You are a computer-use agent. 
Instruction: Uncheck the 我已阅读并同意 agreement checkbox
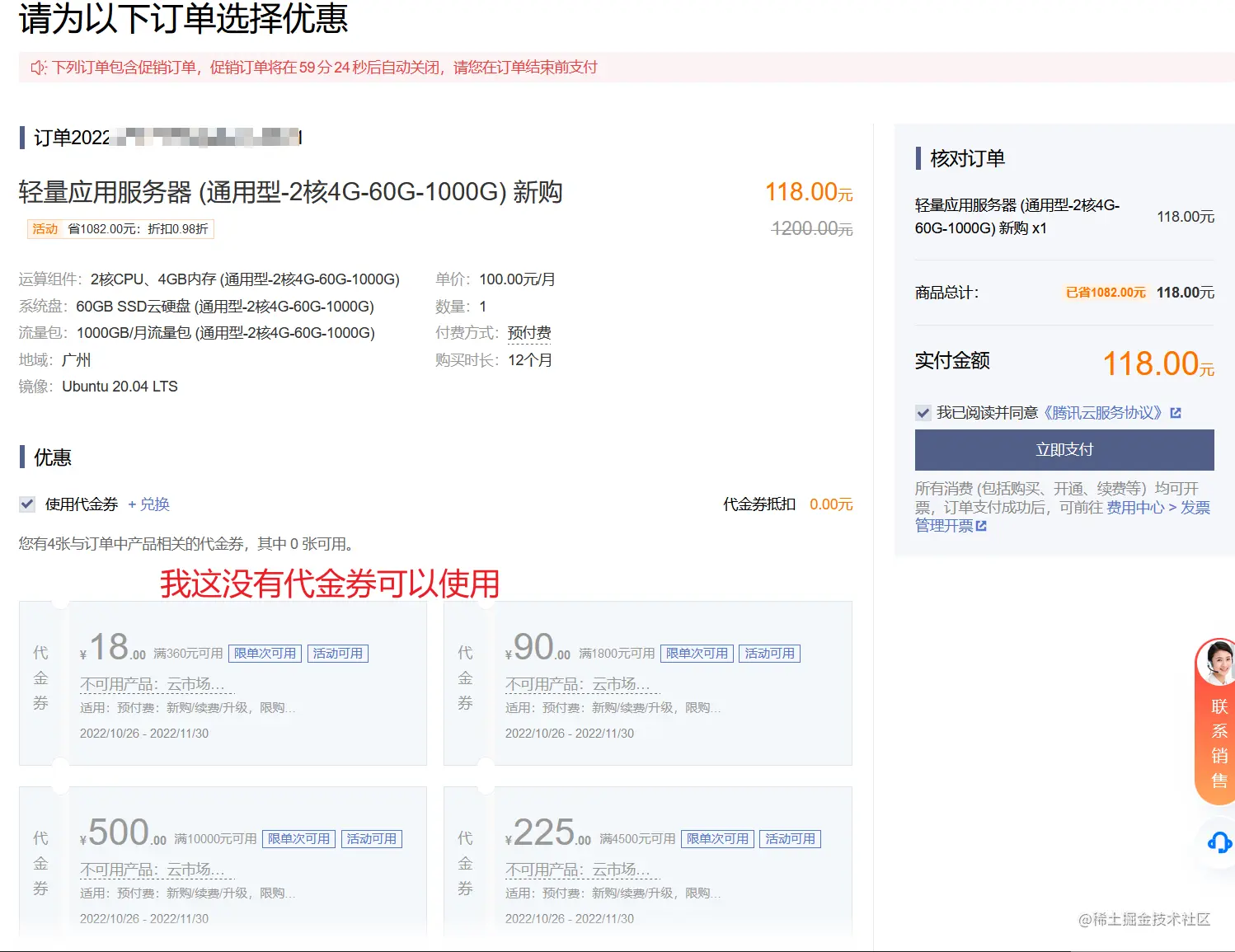coord(923,413)
